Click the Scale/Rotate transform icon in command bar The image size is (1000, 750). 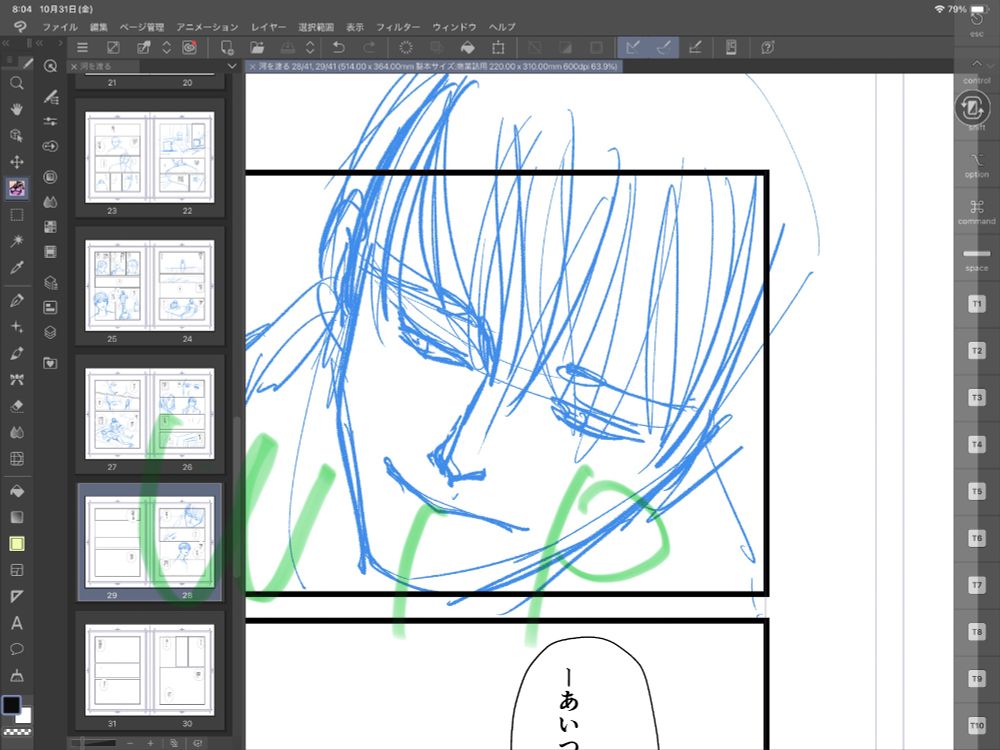498,47
